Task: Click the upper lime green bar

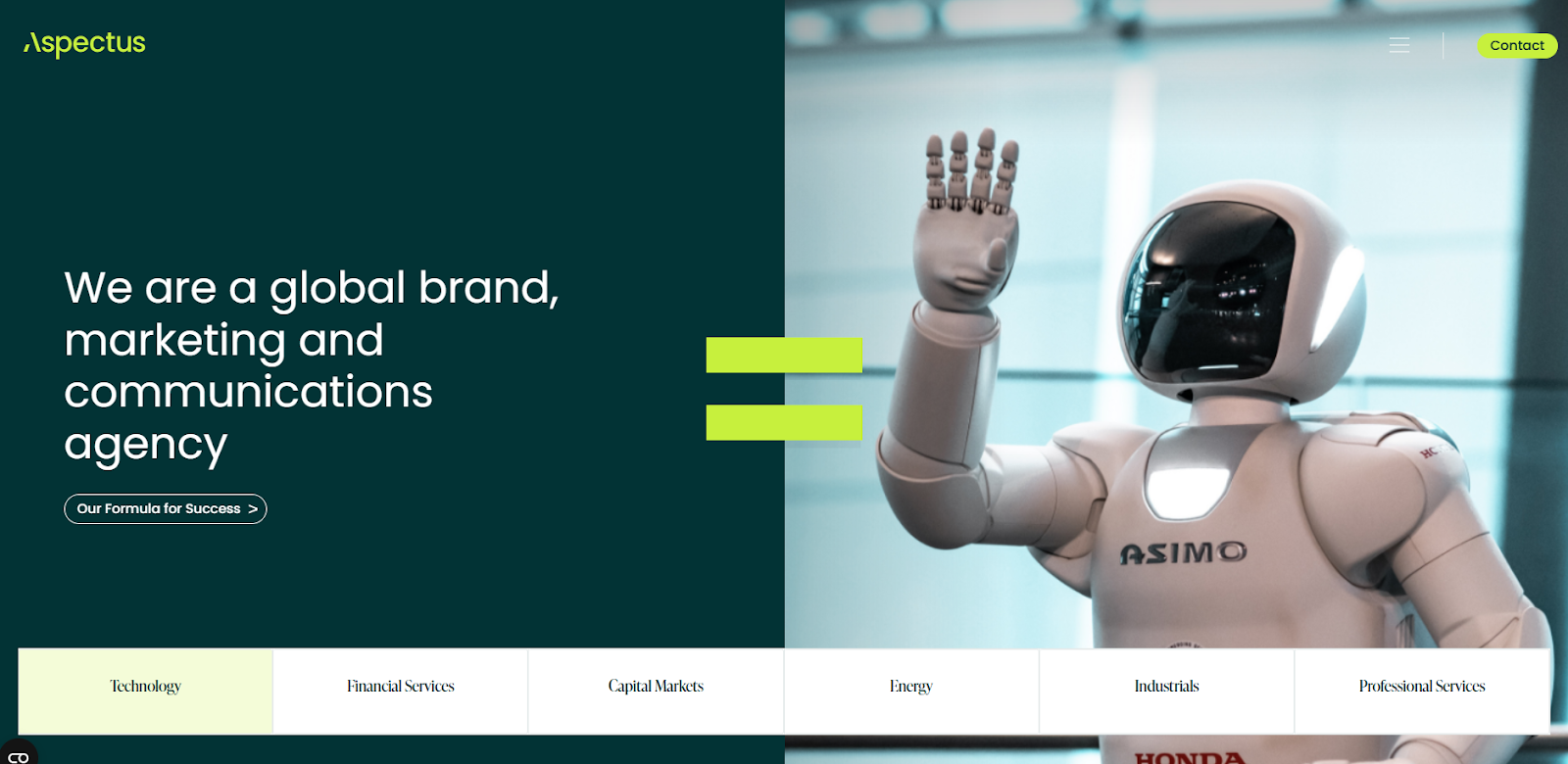Action: pos(784,355)
